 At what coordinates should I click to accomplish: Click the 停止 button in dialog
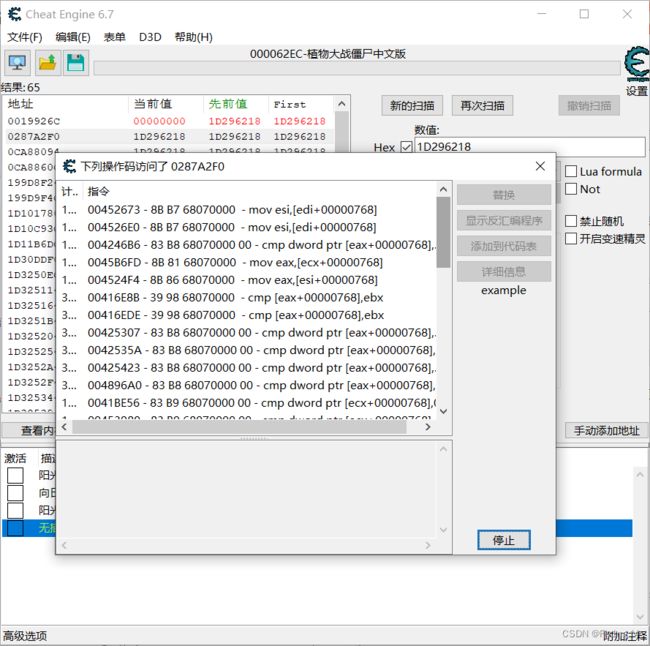click(x=504, y=540)
